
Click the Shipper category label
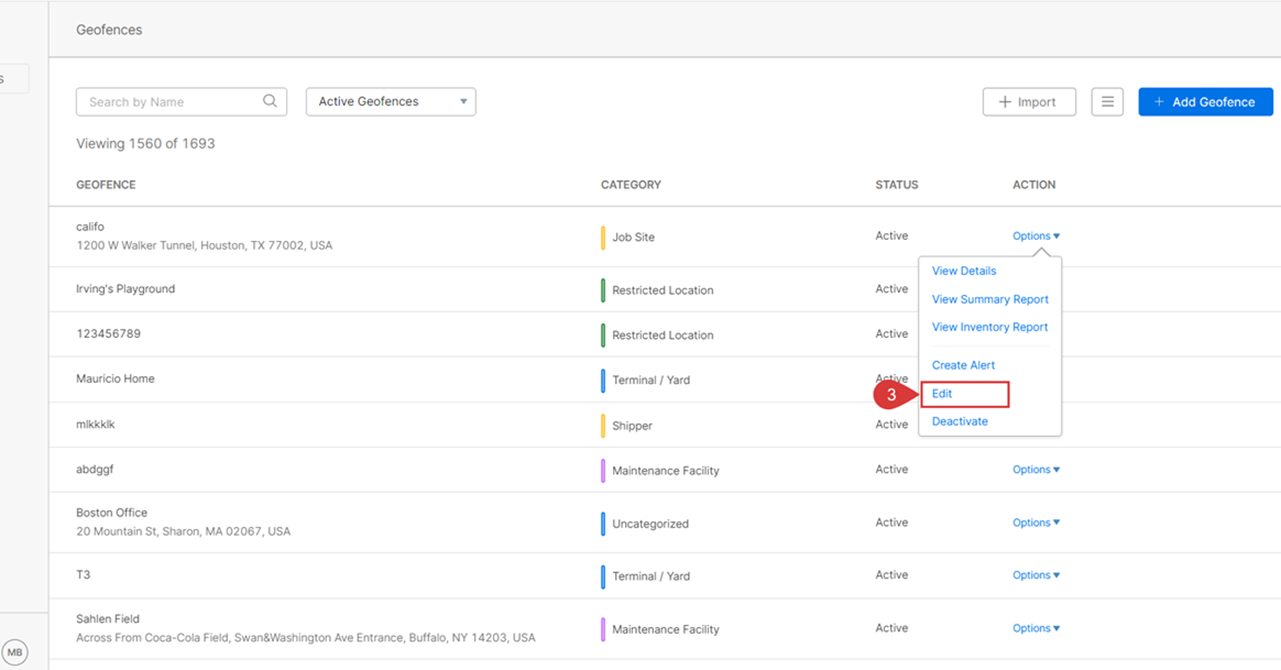[x=632, y=426]
